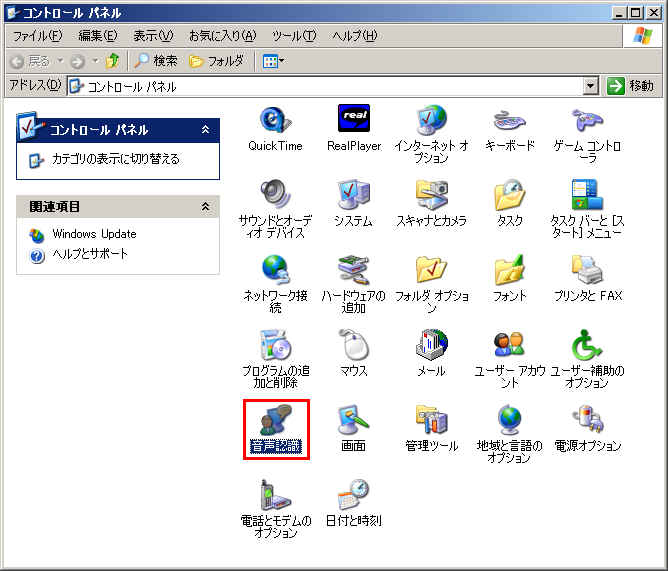Open the Windows Update link
The image size is (668, 571).
click(94, 234)
